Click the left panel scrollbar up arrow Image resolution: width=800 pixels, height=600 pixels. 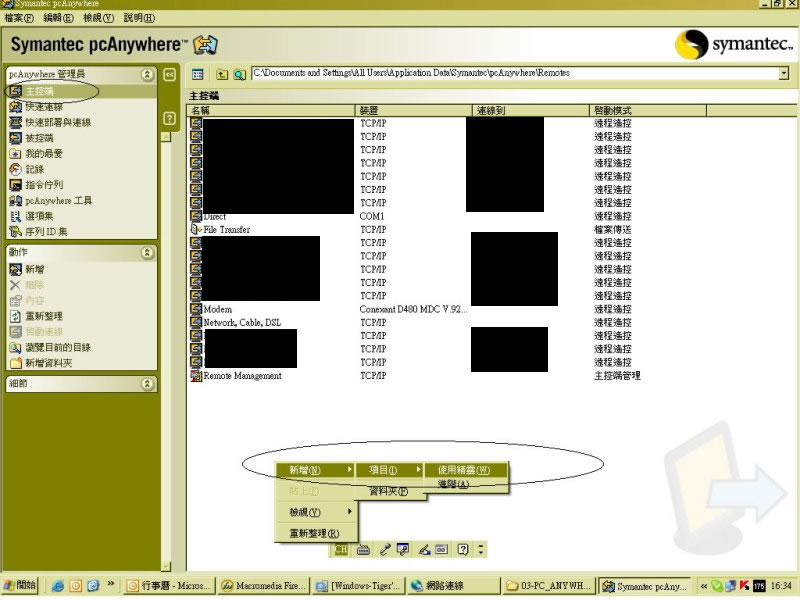click(x=166, y=137)
